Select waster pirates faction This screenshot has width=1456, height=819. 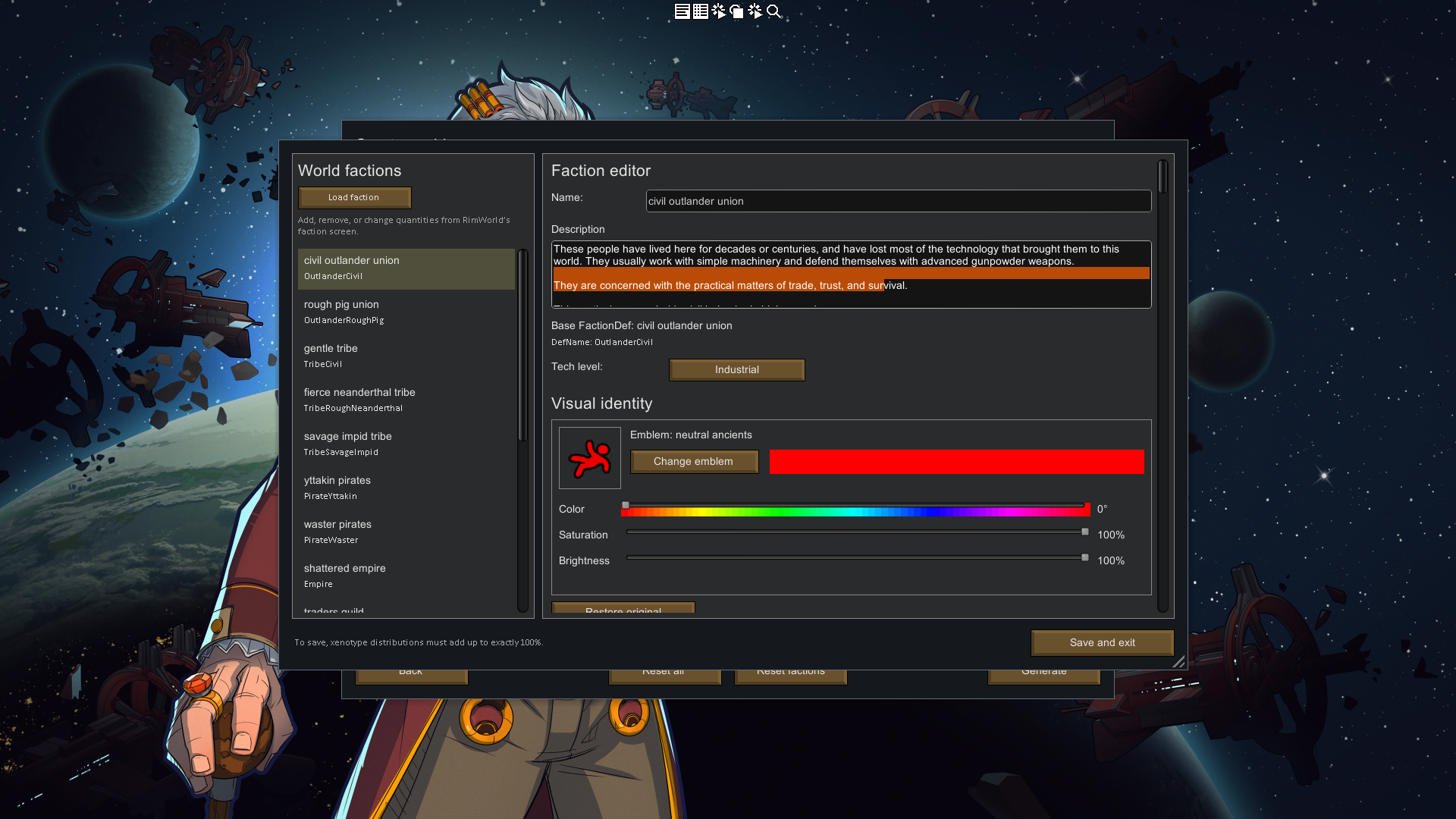click(406, 532)
